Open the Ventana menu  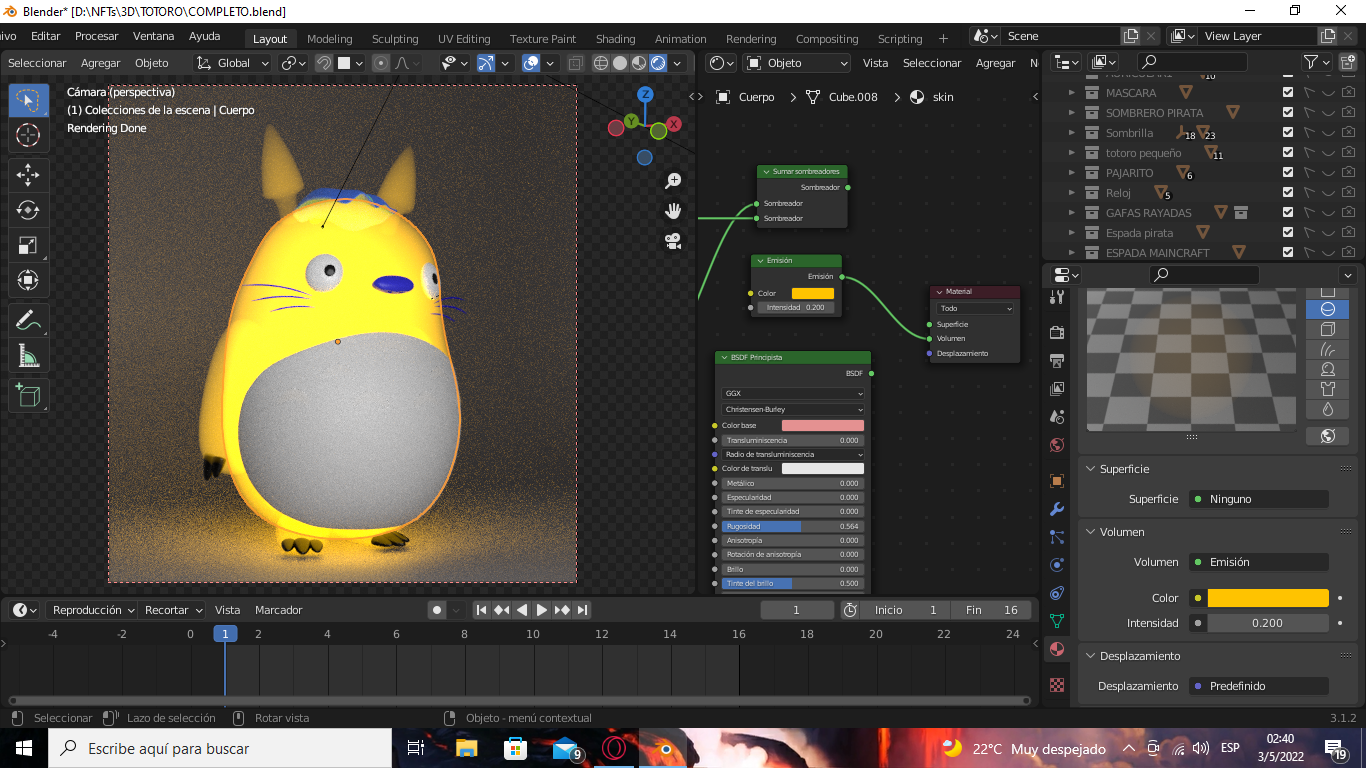(153, 36)
